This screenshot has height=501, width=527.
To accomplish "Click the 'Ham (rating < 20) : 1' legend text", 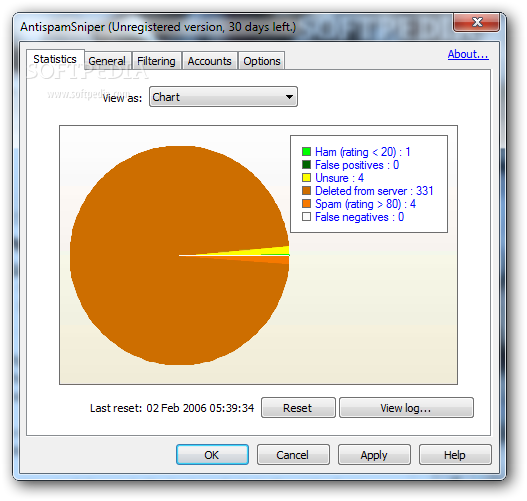I will click(x=363, y=152).
